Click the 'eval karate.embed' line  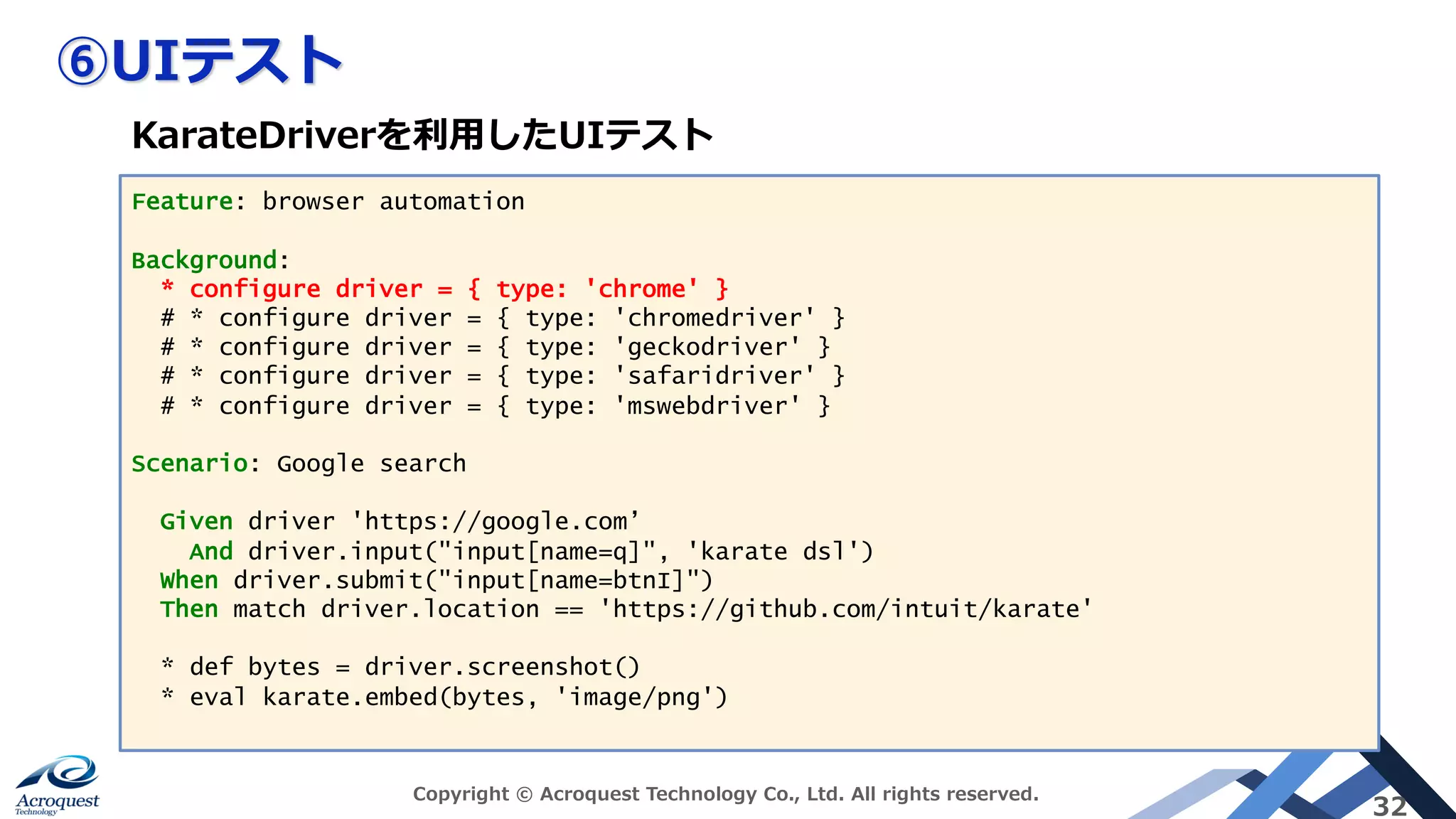[444, 697]
